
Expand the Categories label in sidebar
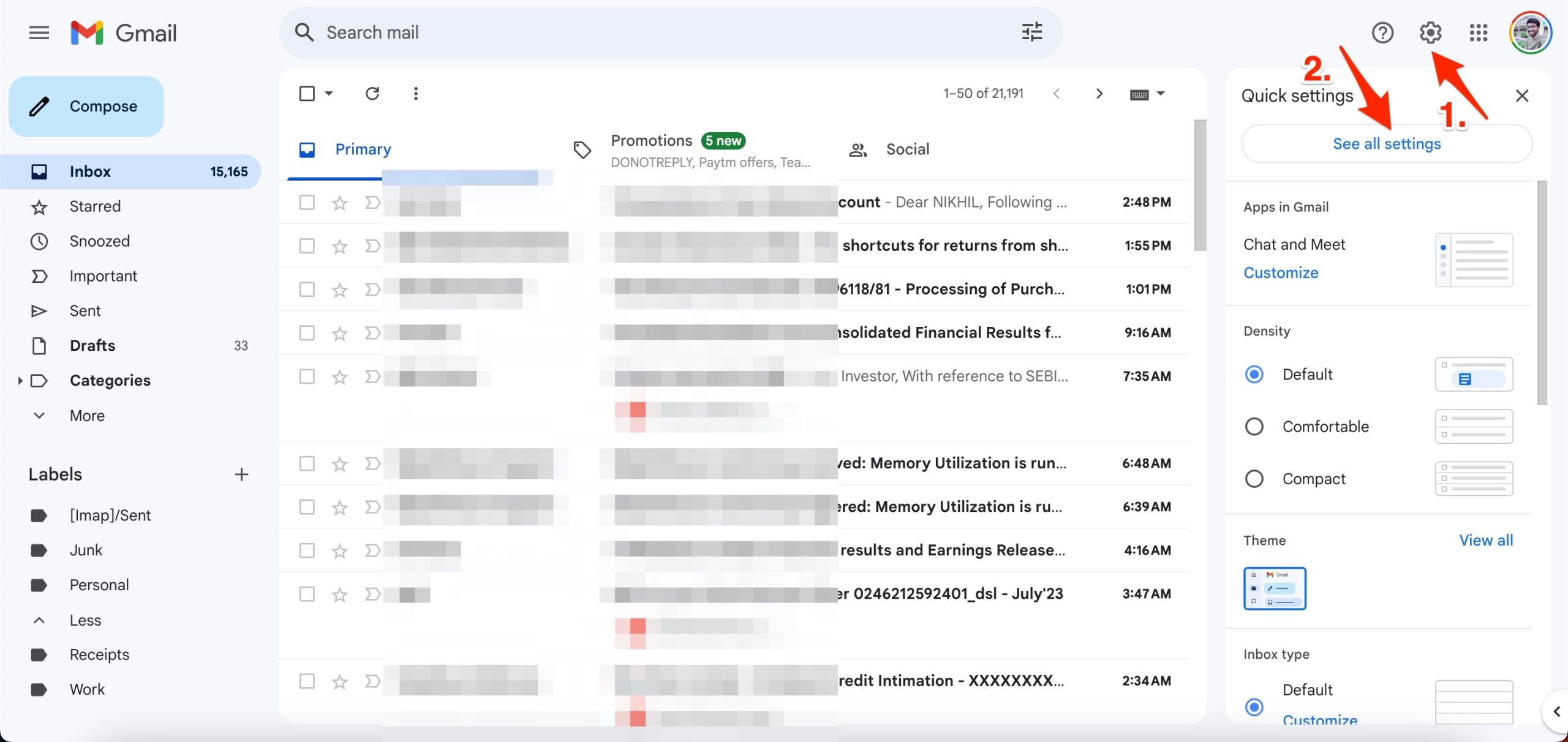click(20, 380)
